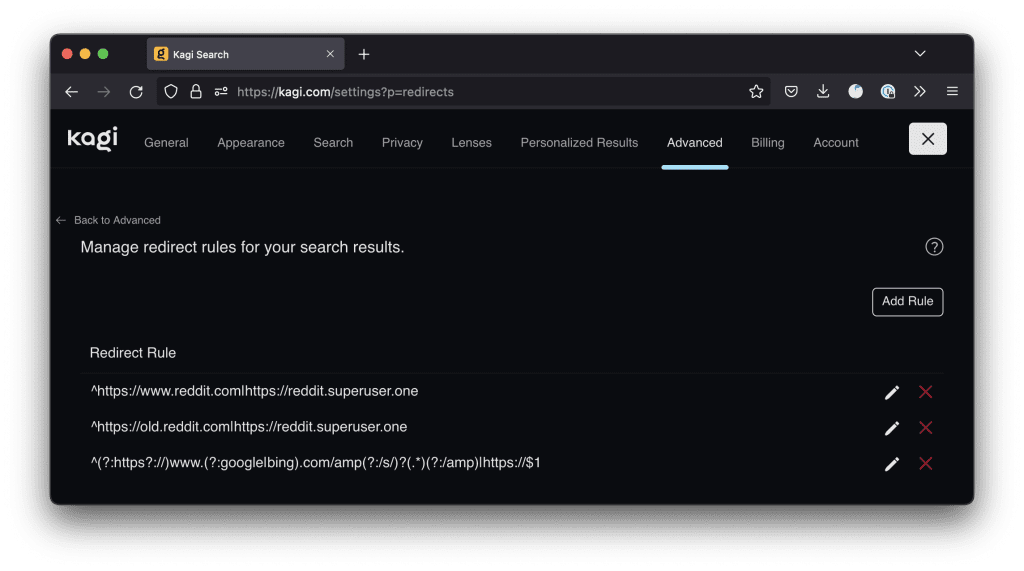Viewport: 1024px width, 571px height.
Task: Click the Add Rule button
Action: (907, 302)
